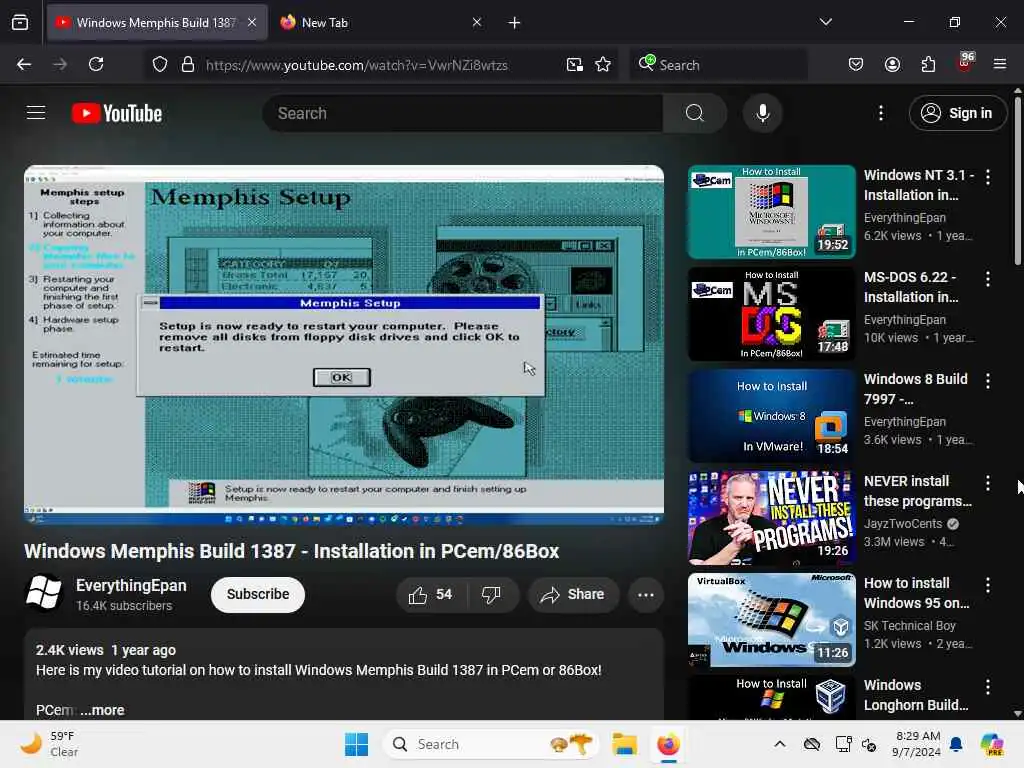Open options for How to install Windows 95 video
Viewport: 1024px width, 768px height.
coord(987,584)
